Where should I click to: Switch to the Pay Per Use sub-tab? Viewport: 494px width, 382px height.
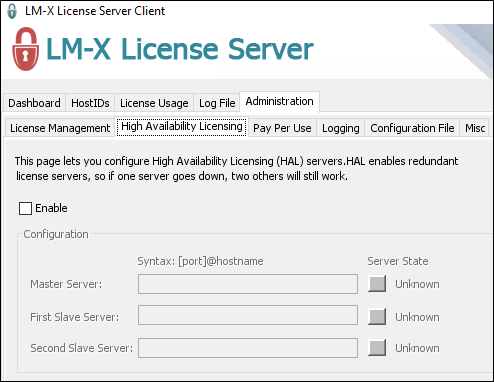(282, 128)
